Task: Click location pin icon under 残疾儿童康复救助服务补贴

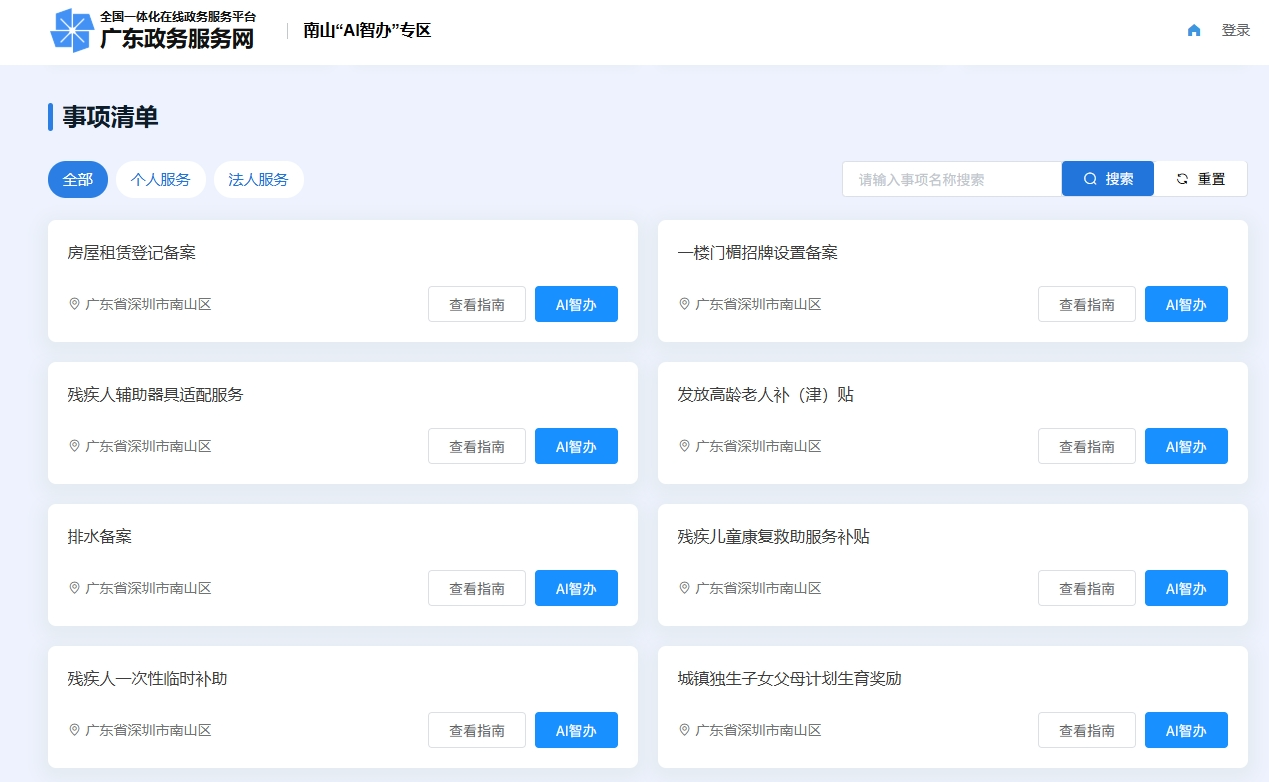Action: click(684, 588)
